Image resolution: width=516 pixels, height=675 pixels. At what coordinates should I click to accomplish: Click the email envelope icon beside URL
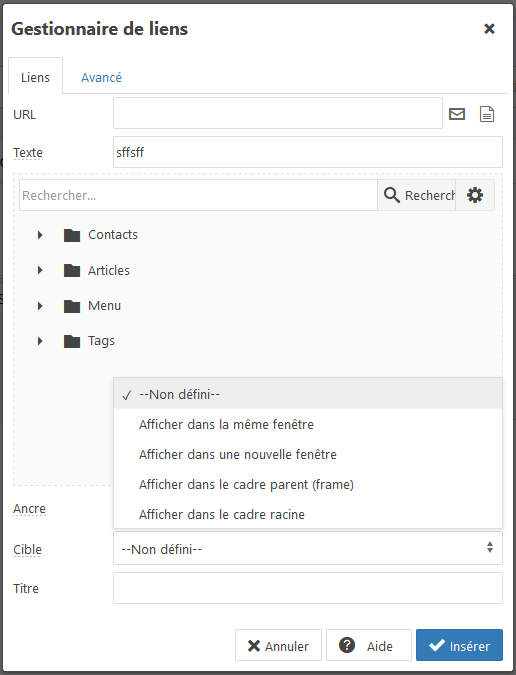click(457, 114)
